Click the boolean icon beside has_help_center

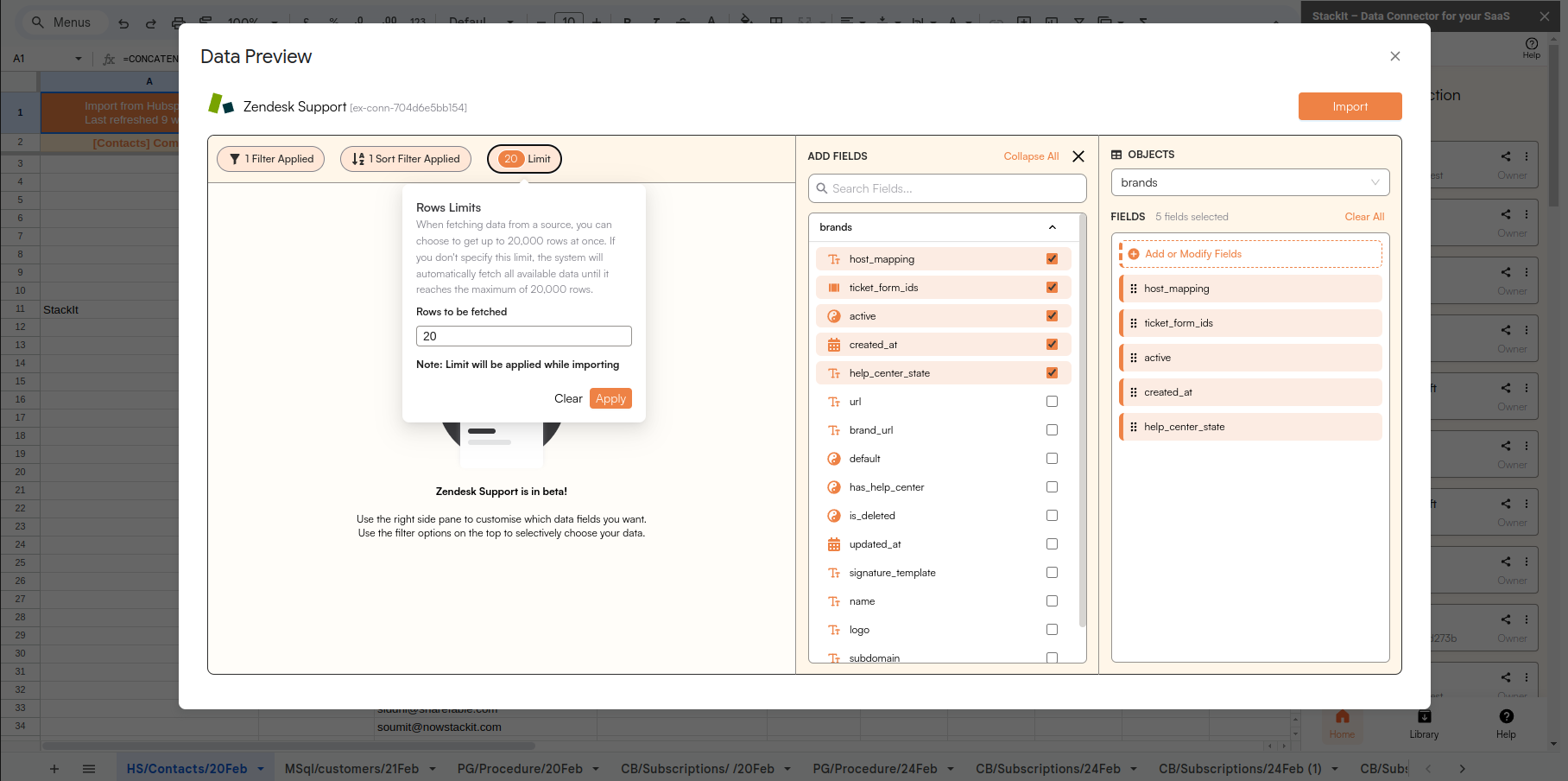pyautogui.click(x=834, y=487)
